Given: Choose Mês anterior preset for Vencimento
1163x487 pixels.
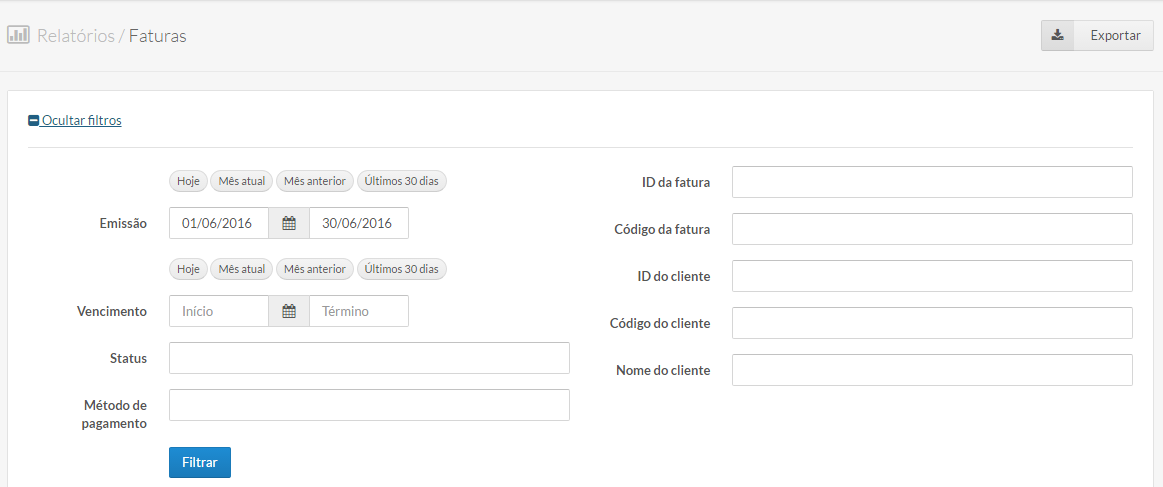Looking at the screenshot, I should pyautogui.click(x=314, y=269).
